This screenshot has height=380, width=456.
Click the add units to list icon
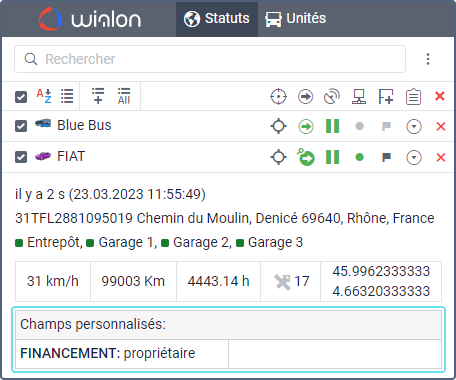(98, 96)
